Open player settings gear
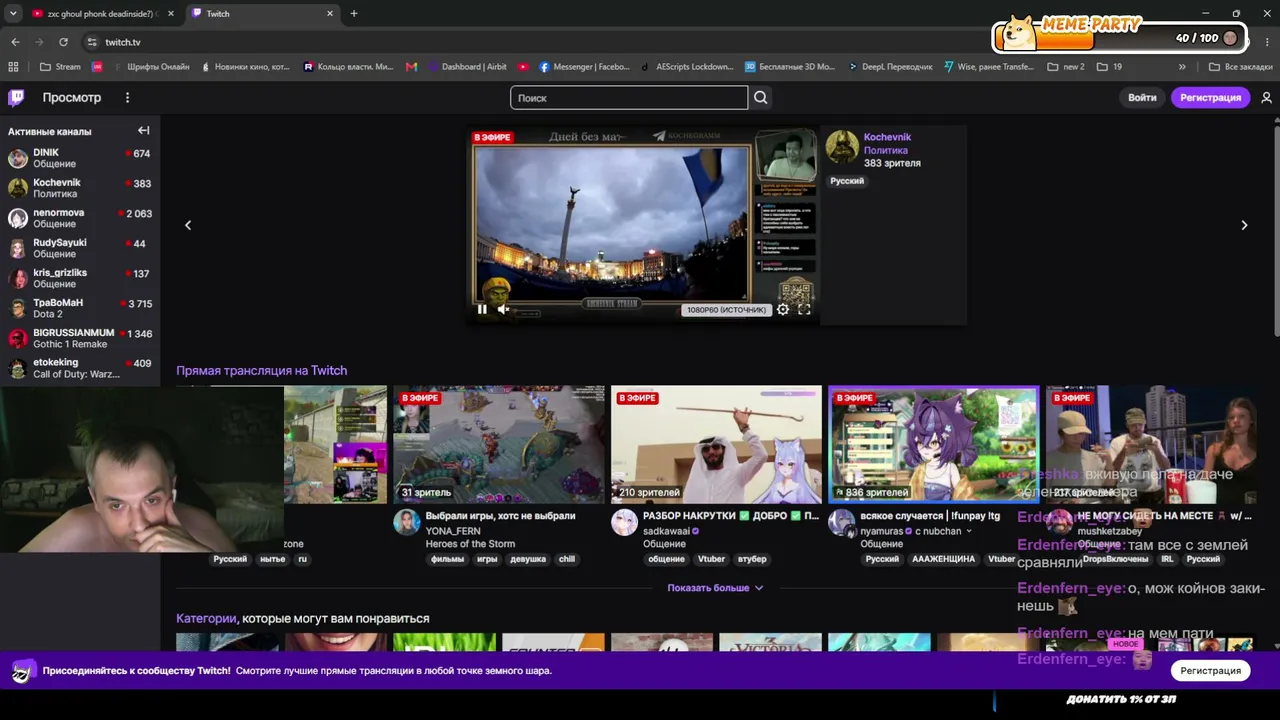This screenshot has width=1280, height=720. pos(783,309)
